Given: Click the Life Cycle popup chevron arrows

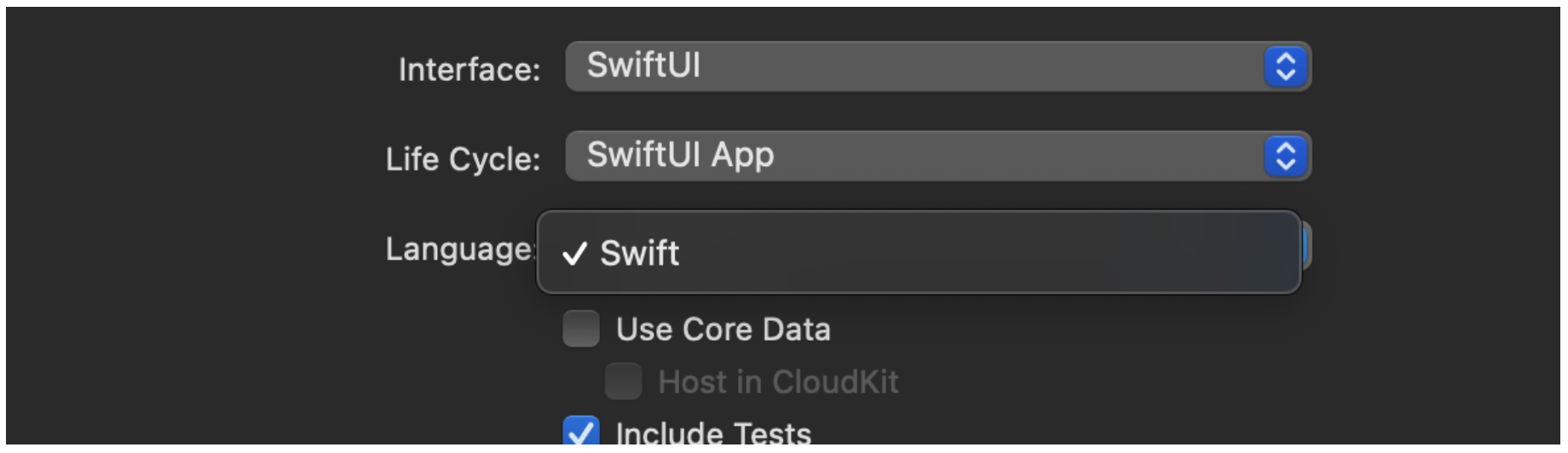Looking at the screenshot, I should [x=1285, y=156].
